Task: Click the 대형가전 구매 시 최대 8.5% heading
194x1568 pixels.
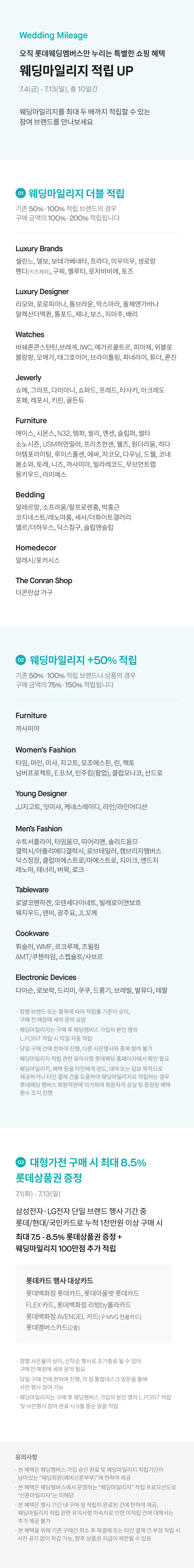Action: pyautogui.click(x=88, y=1162)
